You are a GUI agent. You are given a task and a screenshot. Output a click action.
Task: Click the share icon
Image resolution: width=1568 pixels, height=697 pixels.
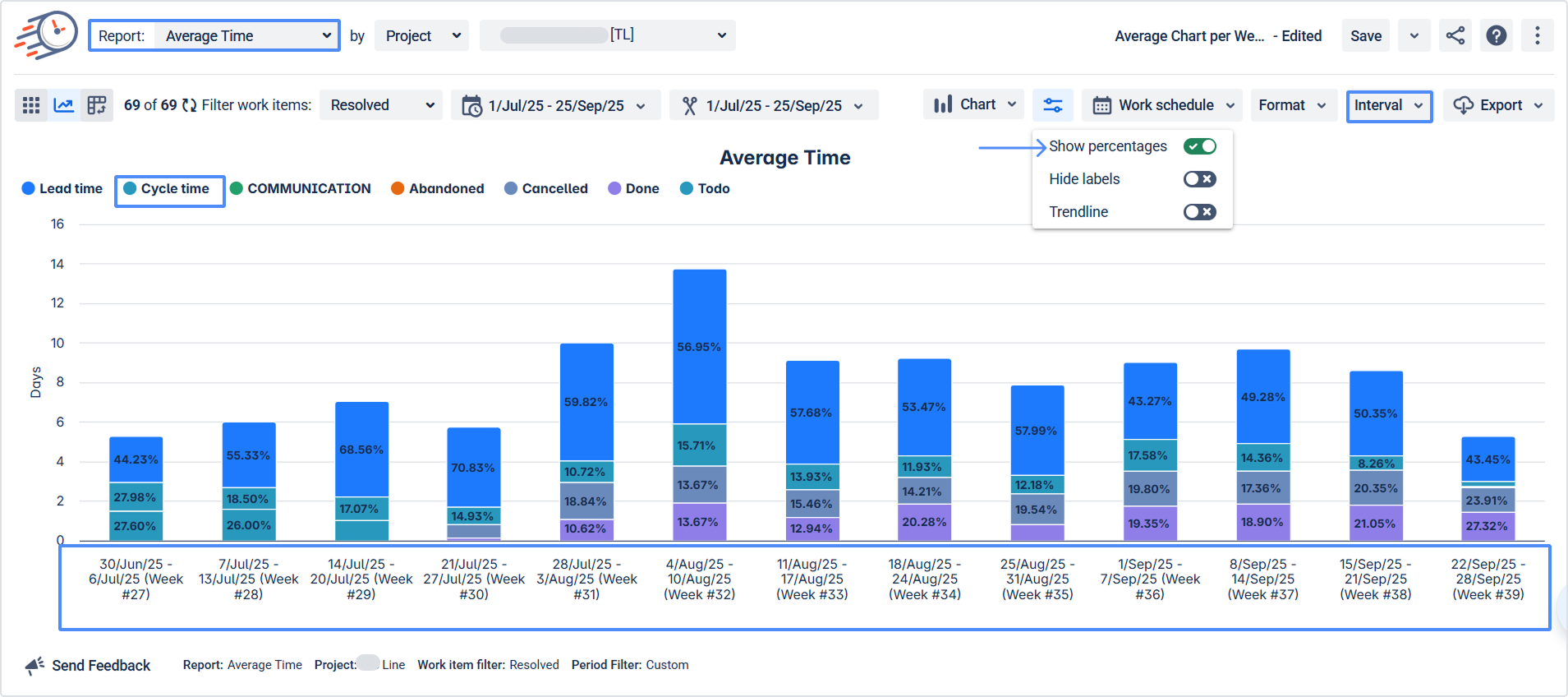tap(1455, 35)
